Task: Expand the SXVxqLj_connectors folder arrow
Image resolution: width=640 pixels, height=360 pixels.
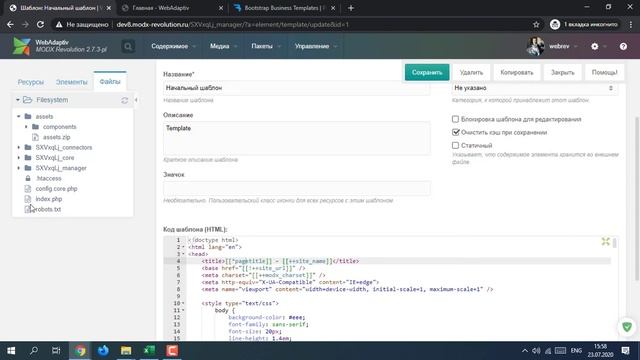Action: click(x=18, y=147)
